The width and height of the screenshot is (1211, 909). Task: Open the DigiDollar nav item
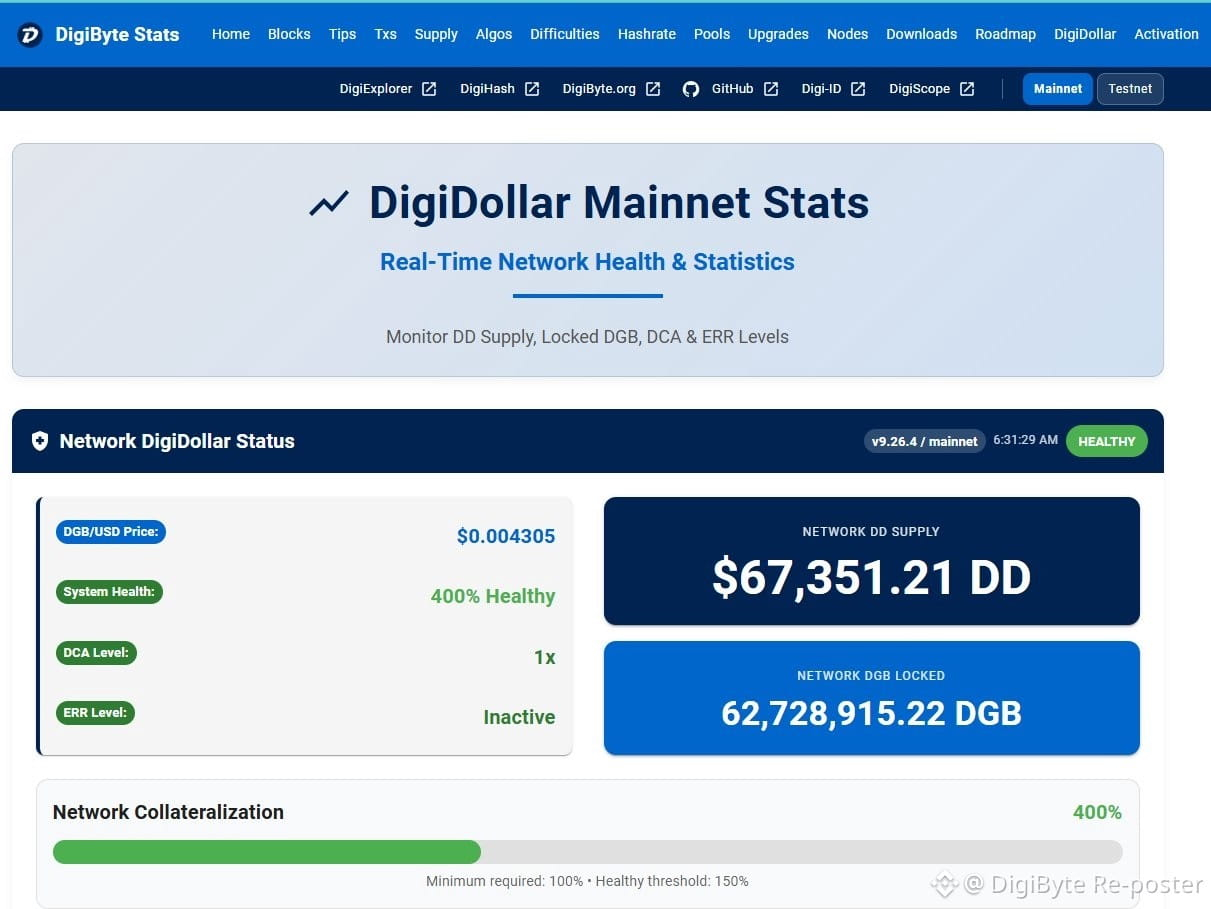click(1085, 34)
